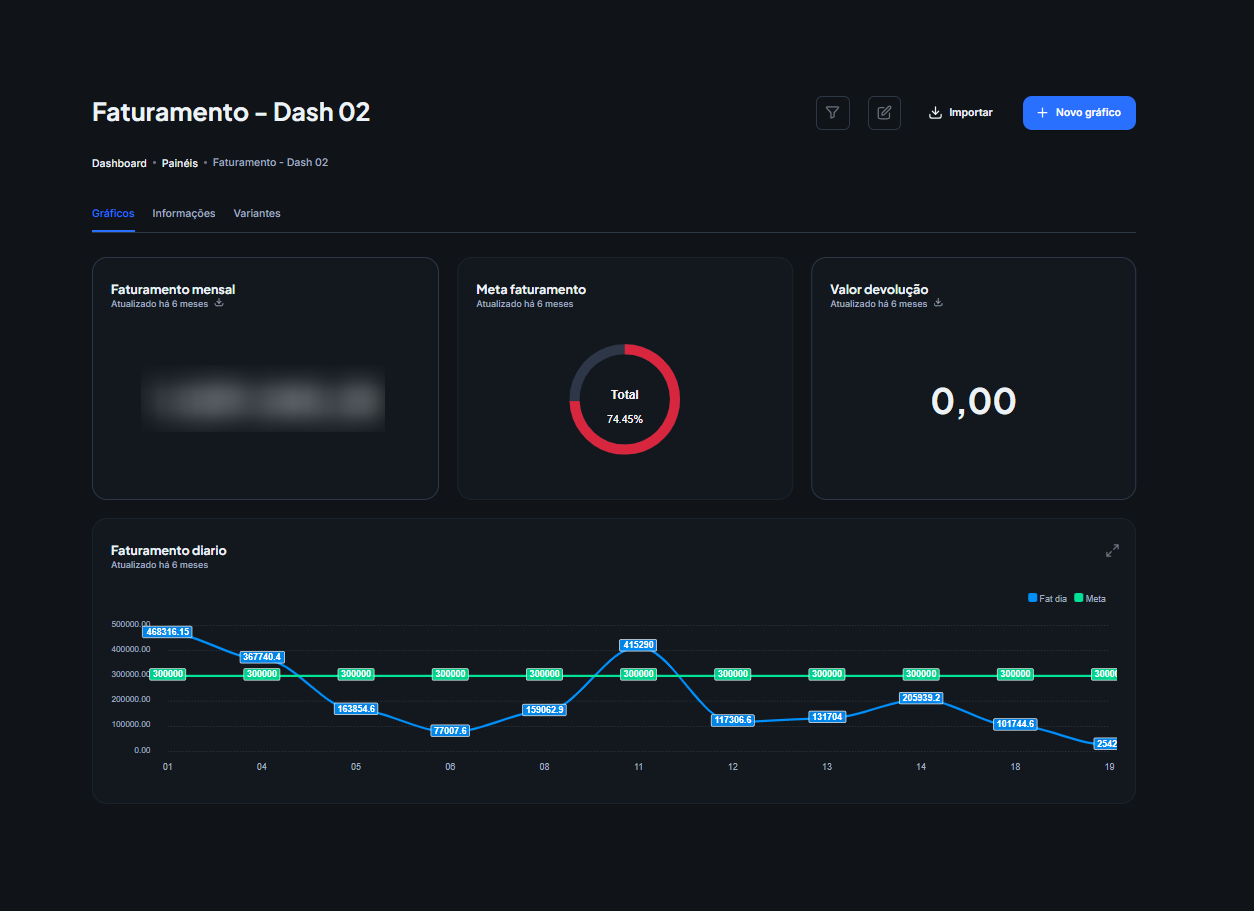1254x911 pixels.
Task: Click the 163854.6 data label
Action: pyautogui.click(x=356, y=708)
